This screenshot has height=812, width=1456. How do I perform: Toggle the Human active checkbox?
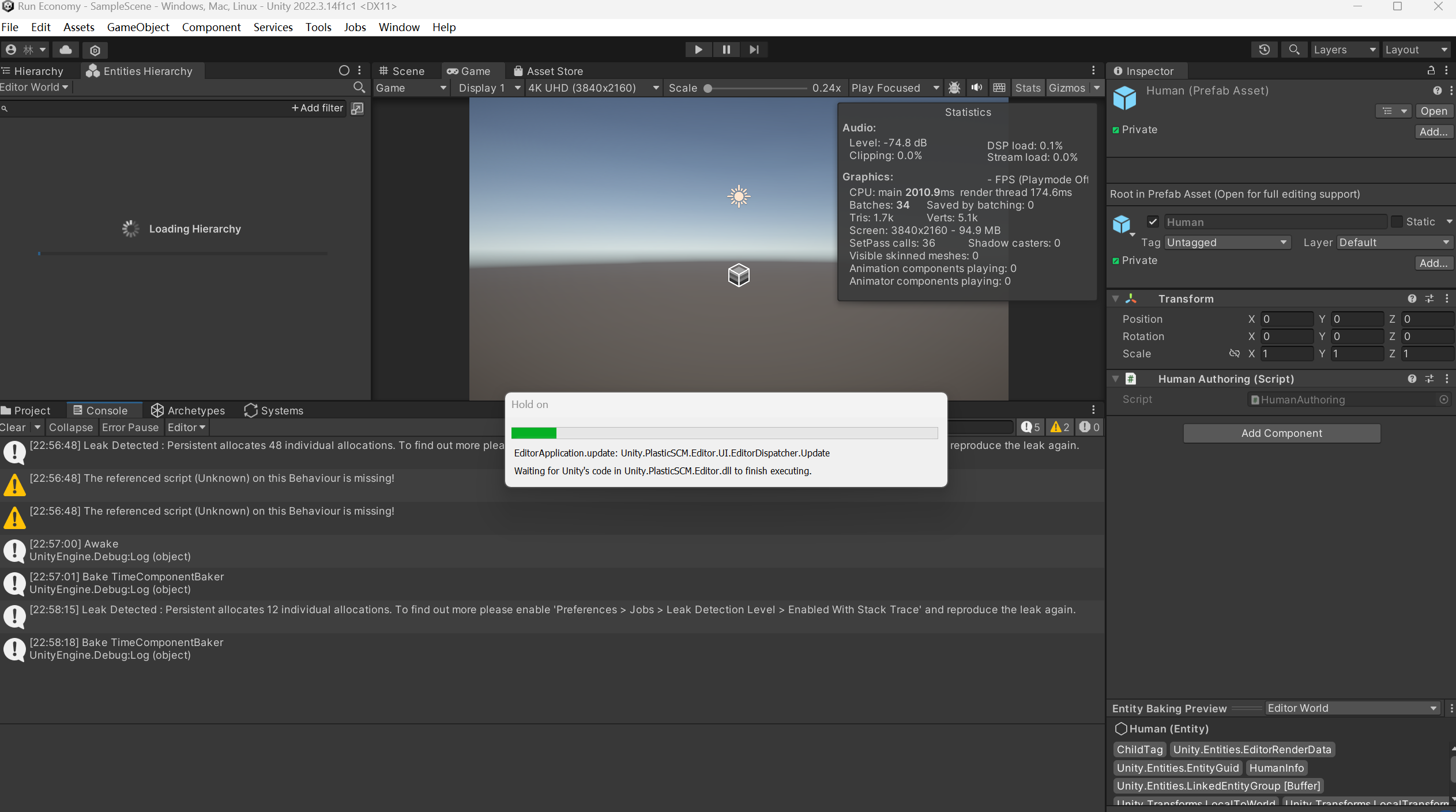coord(1153,222)
